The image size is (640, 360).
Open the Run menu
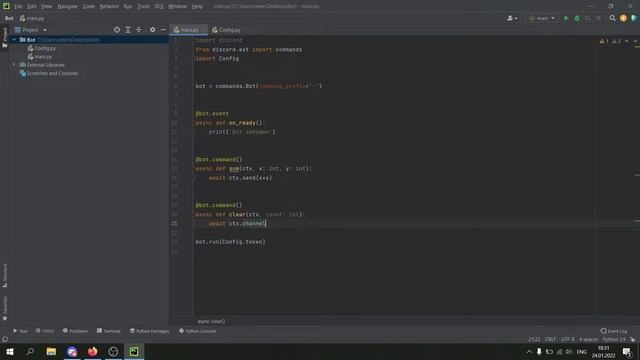point(128,7)
